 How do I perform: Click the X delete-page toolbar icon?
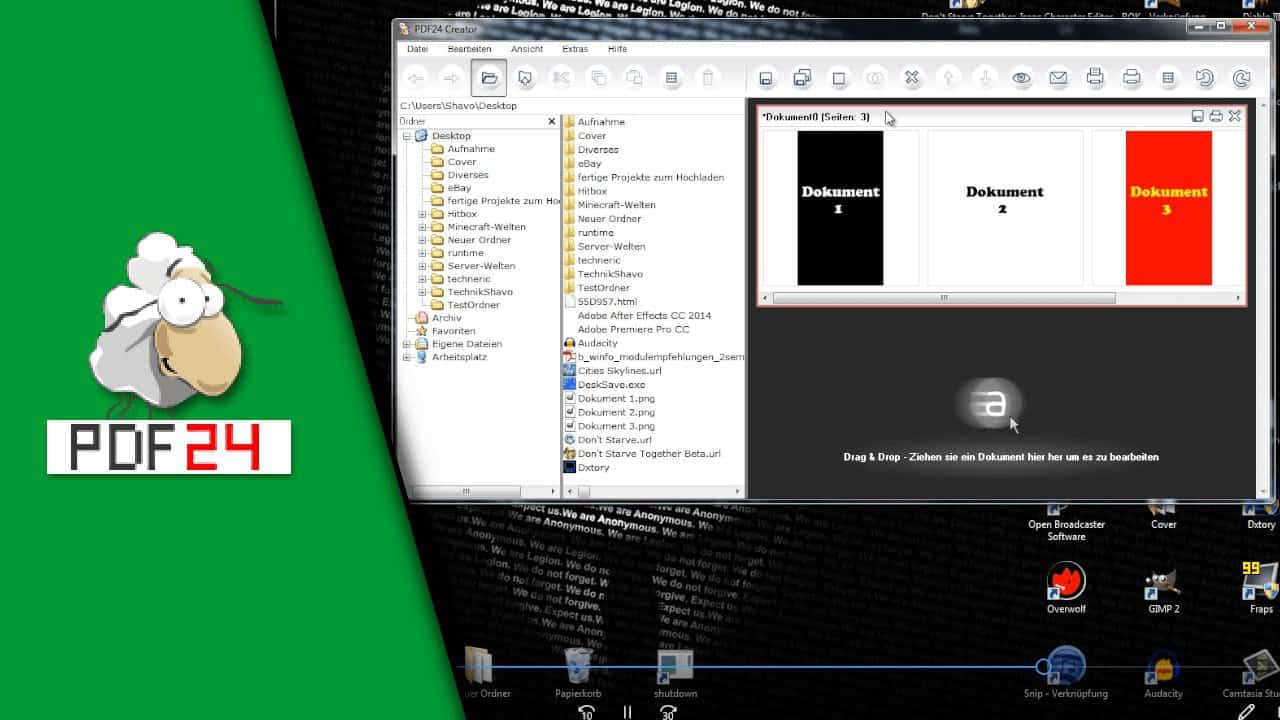coord(912,78)
